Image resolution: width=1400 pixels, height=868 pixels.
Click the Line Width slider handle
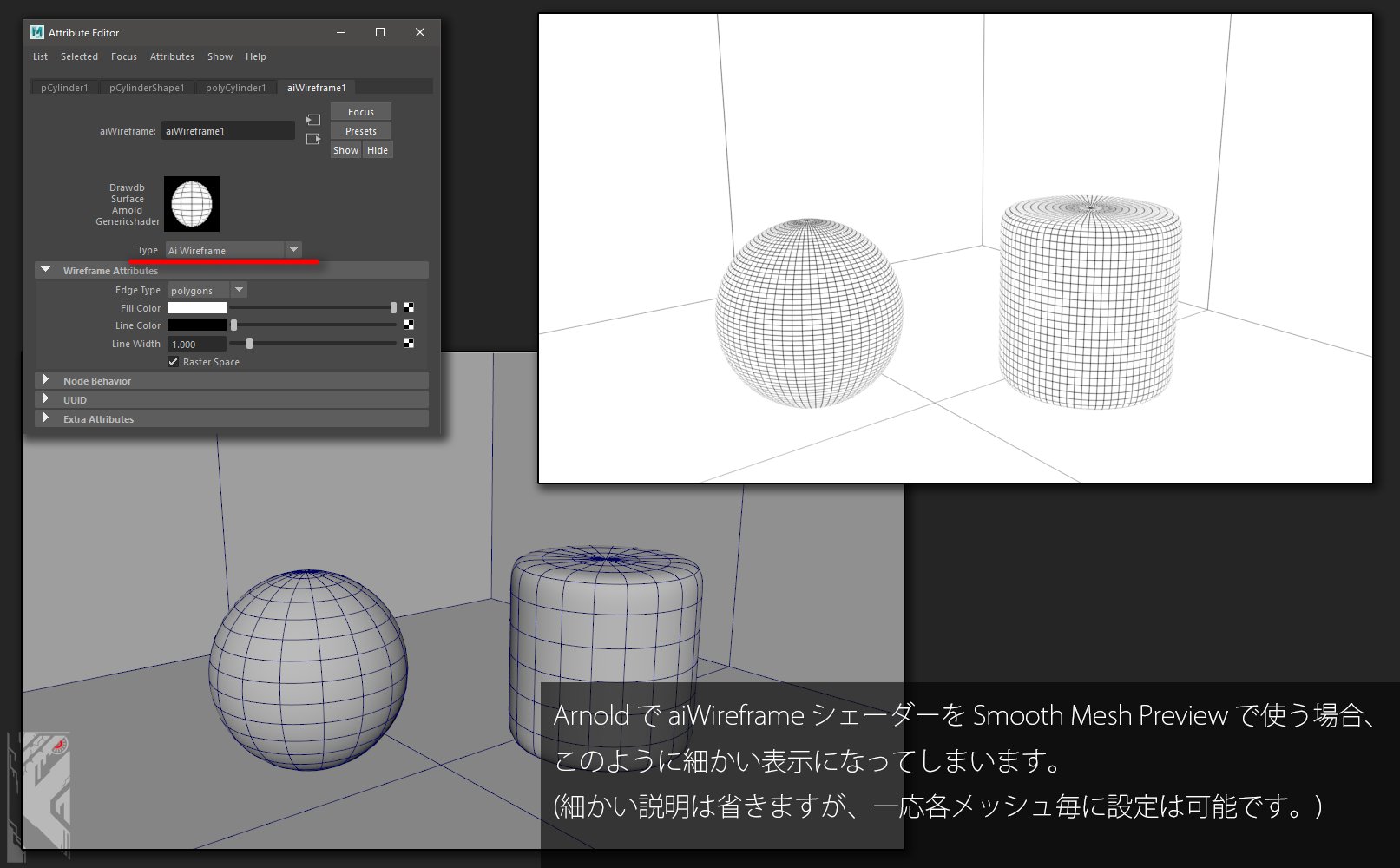pos(249,343)
